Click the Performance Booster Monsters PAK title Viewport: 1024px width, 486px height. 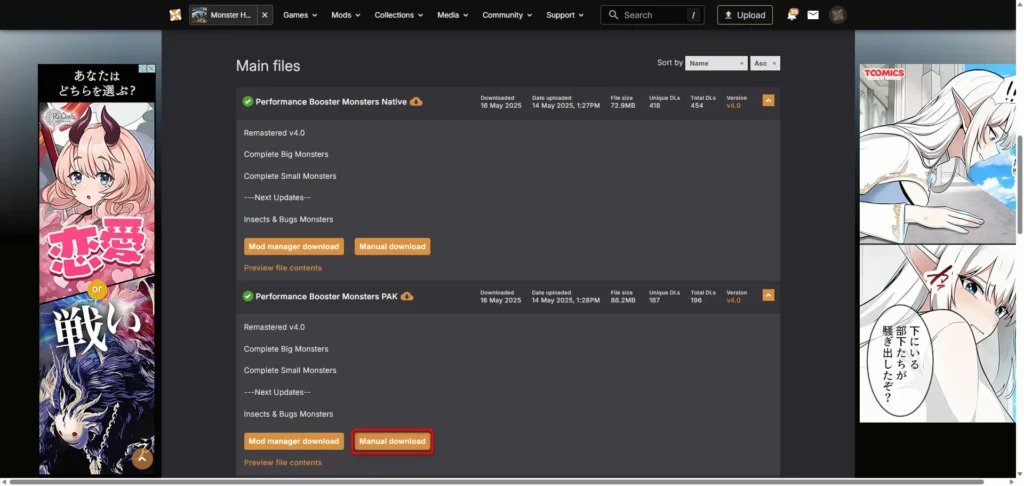pyautogui.click(x=327, y=297)
